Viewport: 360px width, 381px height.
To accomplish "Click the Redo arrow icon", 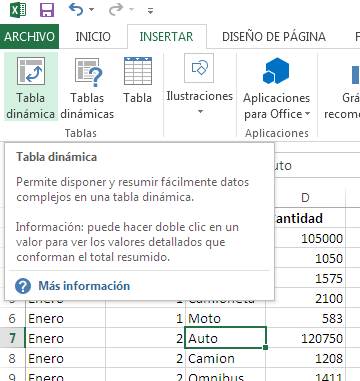I will (x=115, y=10).
